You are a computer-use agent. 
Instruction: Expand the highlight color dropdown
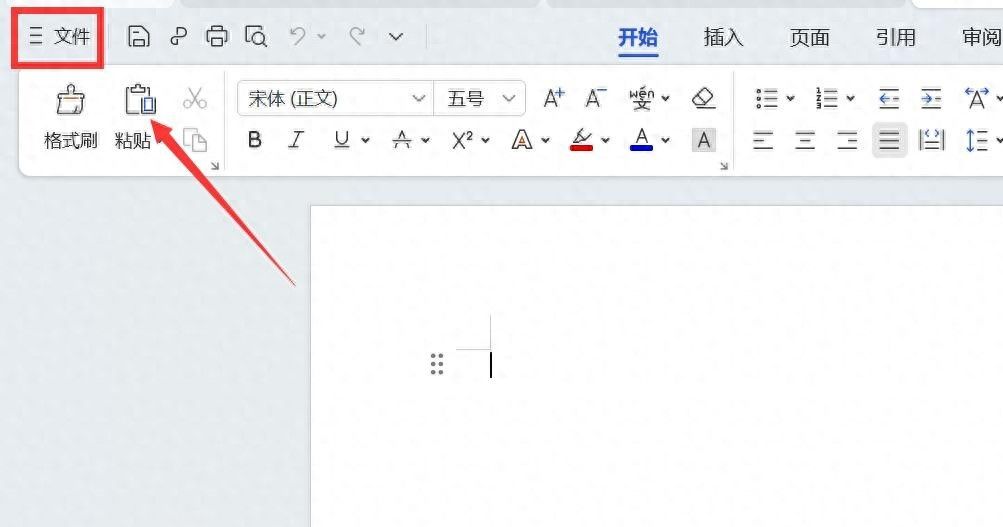click(605, 140)
